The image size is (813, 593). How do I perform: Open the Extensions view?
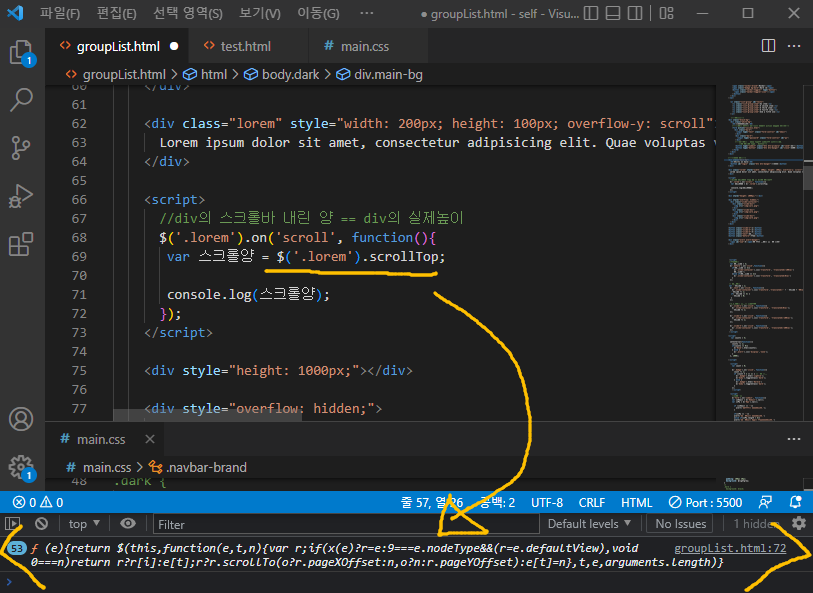(x=21, y=244)
